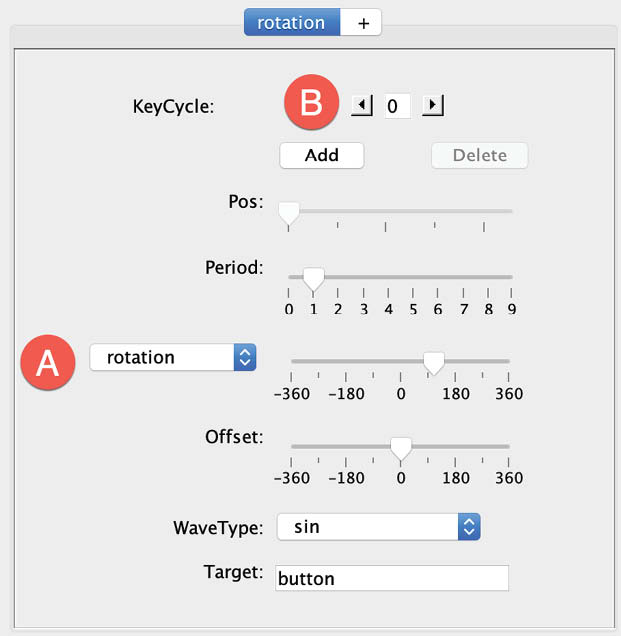Click the Pos slider thumb

point(289,214)
